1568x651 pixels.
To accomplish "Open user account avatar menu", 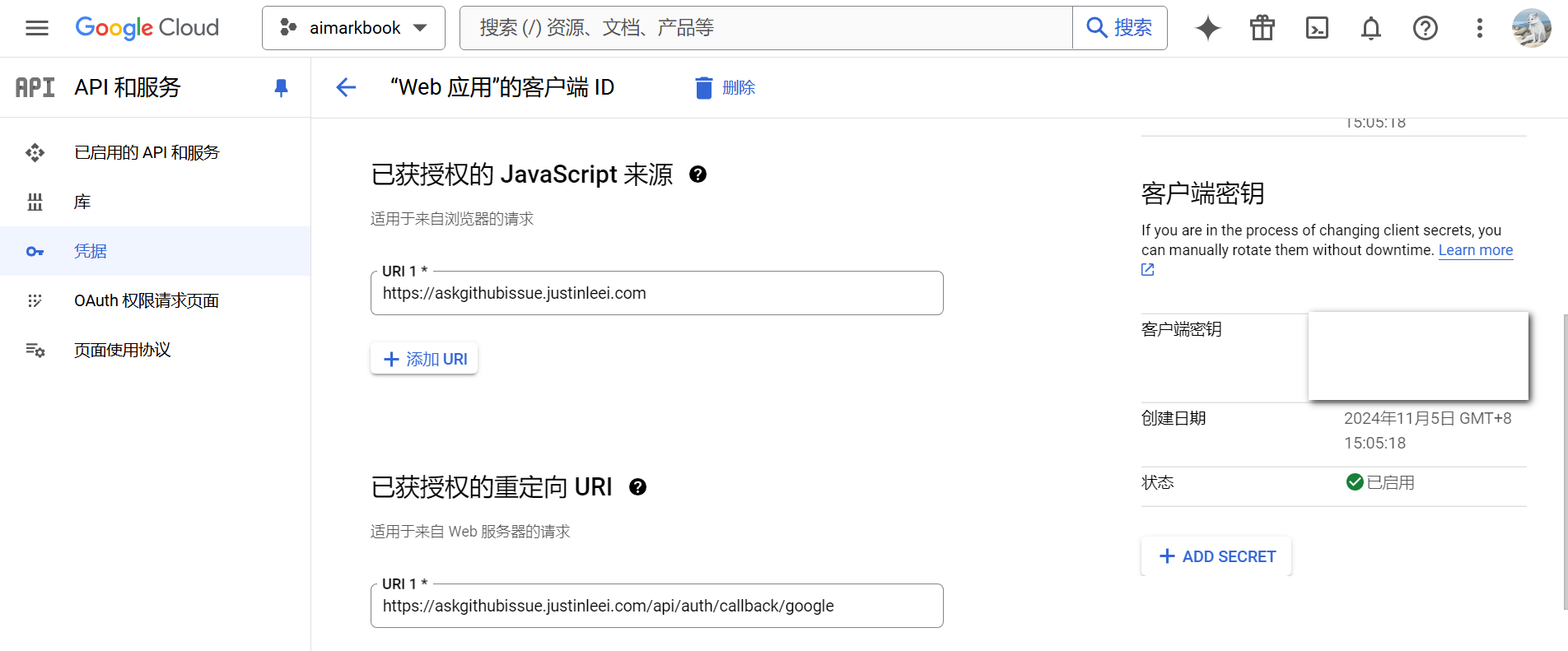I will click(1531, 28).
